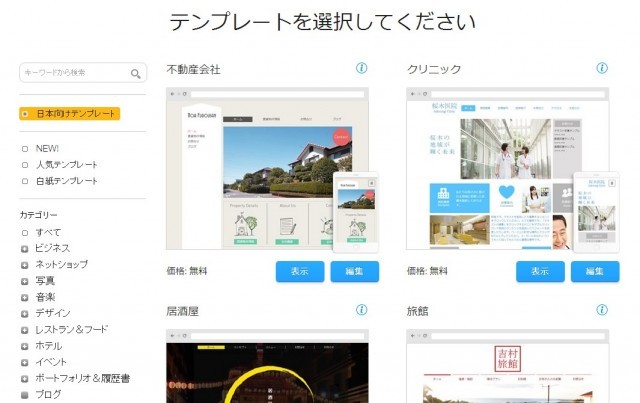Select the NEW! filter option
The image size is (640, 403).
click(x=48, y=148)
